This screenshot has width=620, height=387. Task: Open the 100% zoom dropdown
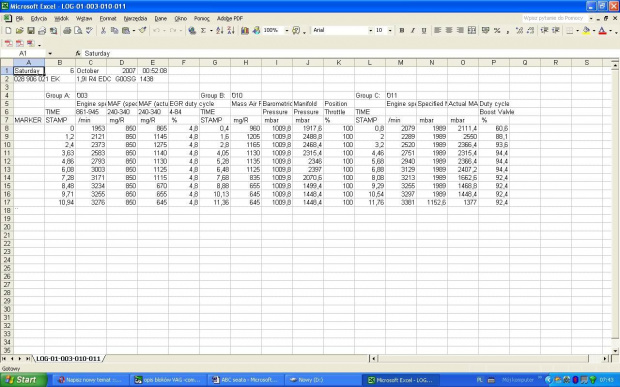coord(287,30)
